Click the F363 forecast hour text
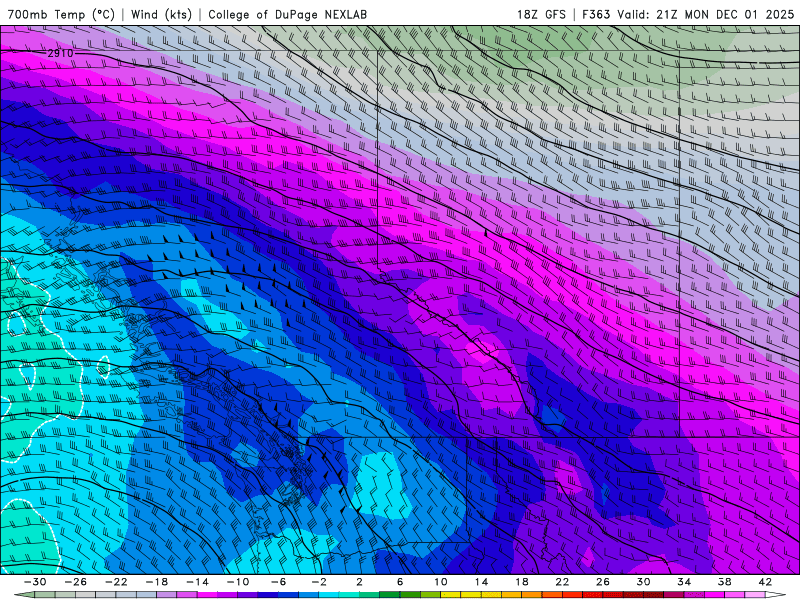The image size is (800, 600). click(x=596, y=14)
